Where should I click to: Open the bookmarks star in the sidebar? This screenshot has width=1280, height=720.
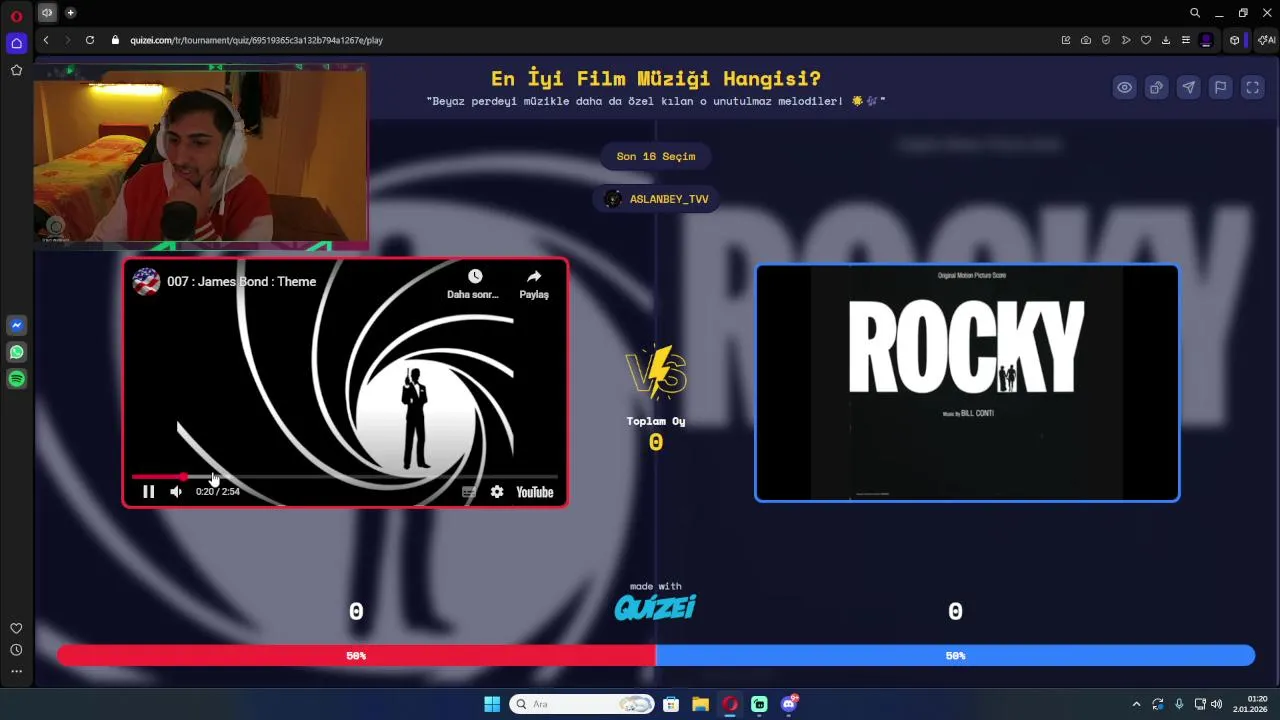[x=16, y=70]
